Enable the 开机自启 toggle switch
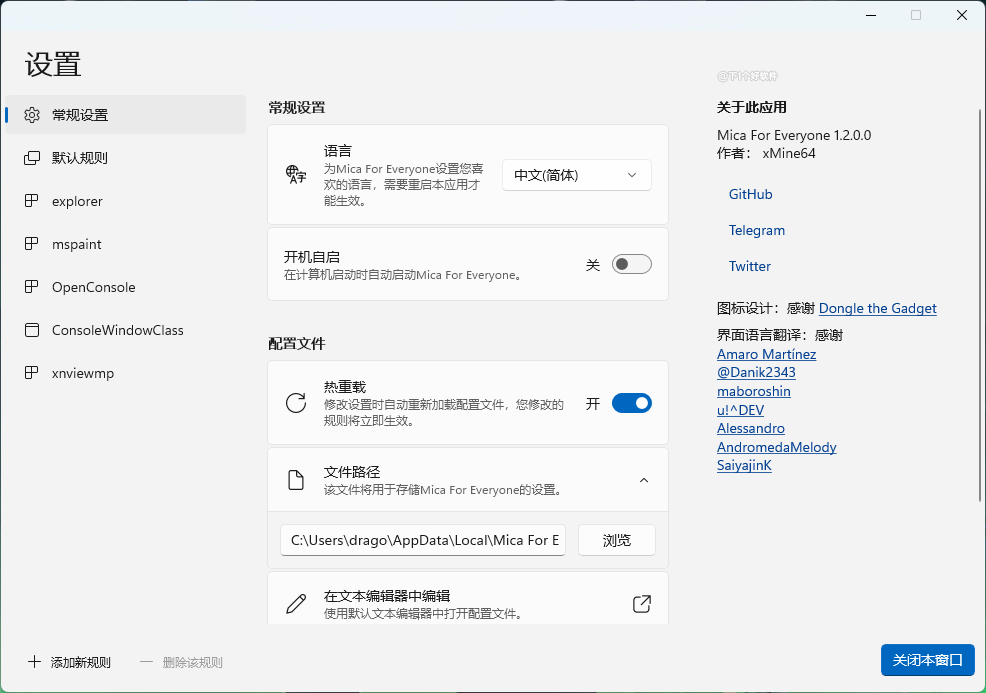Viewport: 986px width, 693px height. click(x=631, y=264)
